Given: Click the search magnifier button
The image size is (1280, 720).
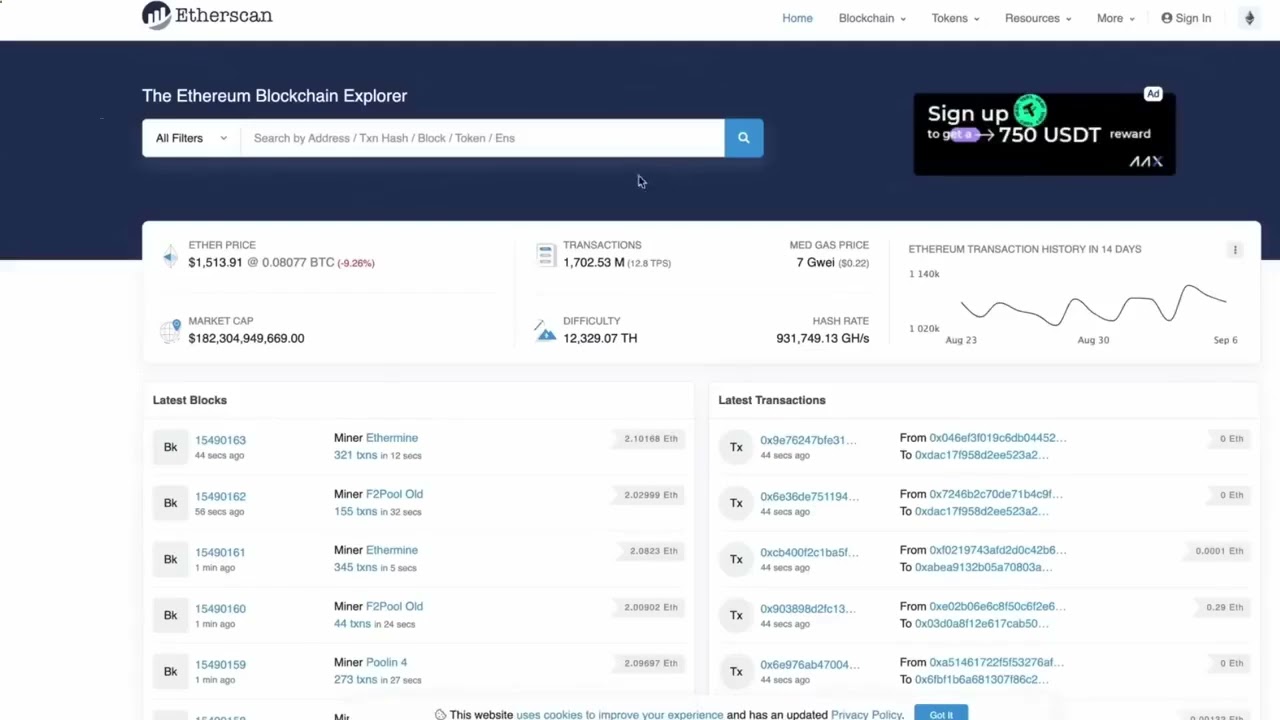Looking at the screenshot, I should tap(743, 137).
